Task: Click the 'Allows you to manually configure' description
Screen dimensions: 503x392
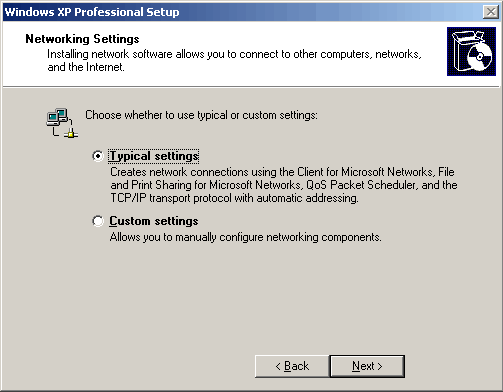Action: pyautogui.click(x=245, y=237)
